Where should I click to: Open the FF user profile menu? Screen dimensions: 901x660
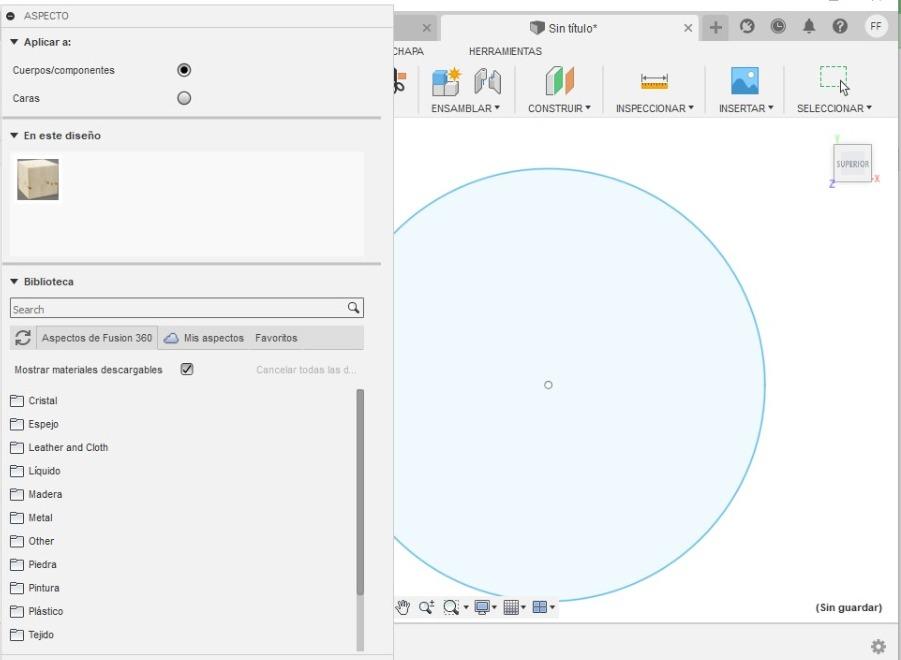[876, 26]
